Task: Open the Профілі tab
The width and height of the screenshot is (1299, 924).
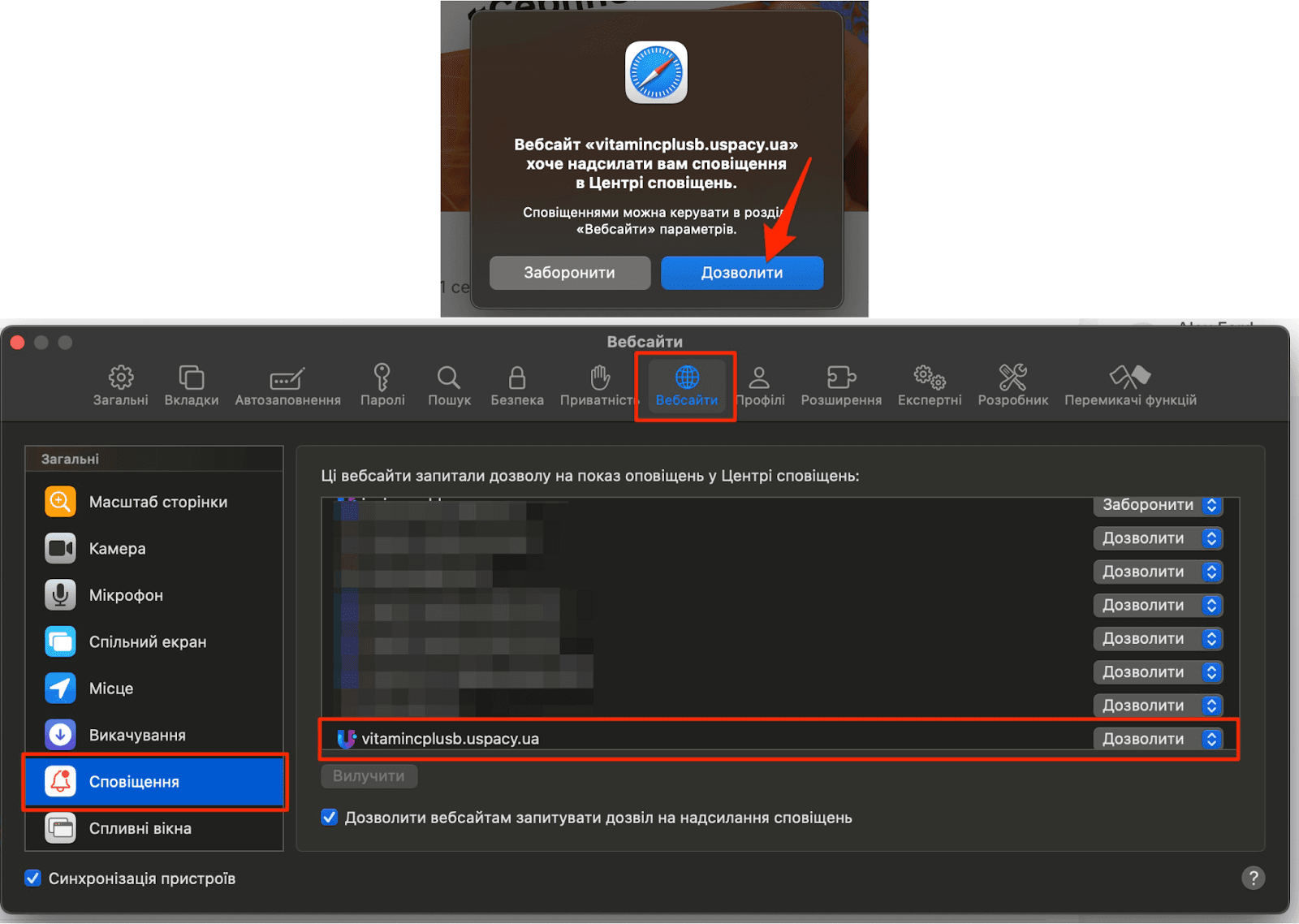Action: pyautogui.click(x=760, y=385)
